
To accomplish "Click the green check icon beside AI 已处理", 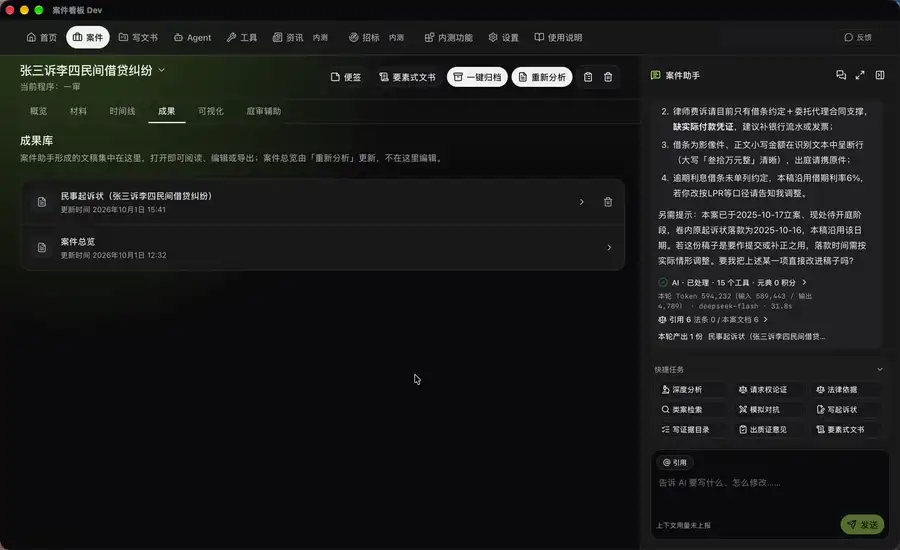I will click(662, 282).
